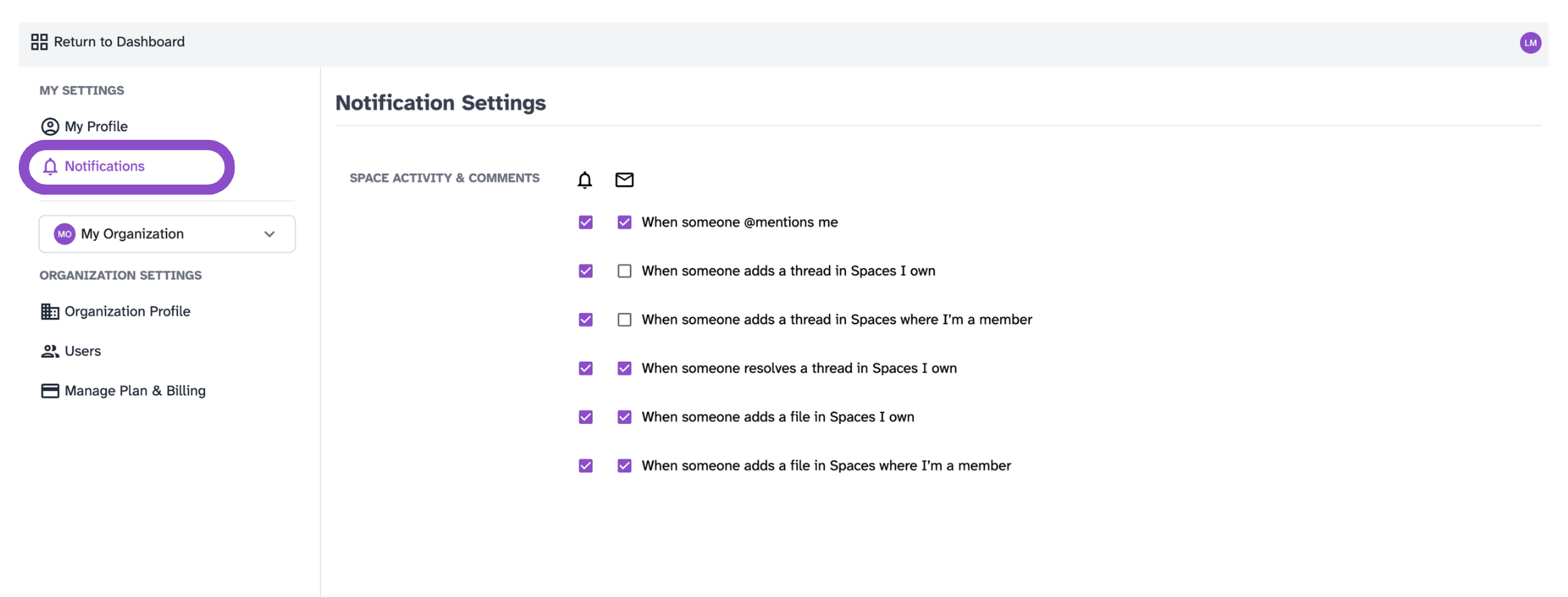
Task: Uncheck in-app for thread in Spaces I own
Action: click(x=586, y=271)
